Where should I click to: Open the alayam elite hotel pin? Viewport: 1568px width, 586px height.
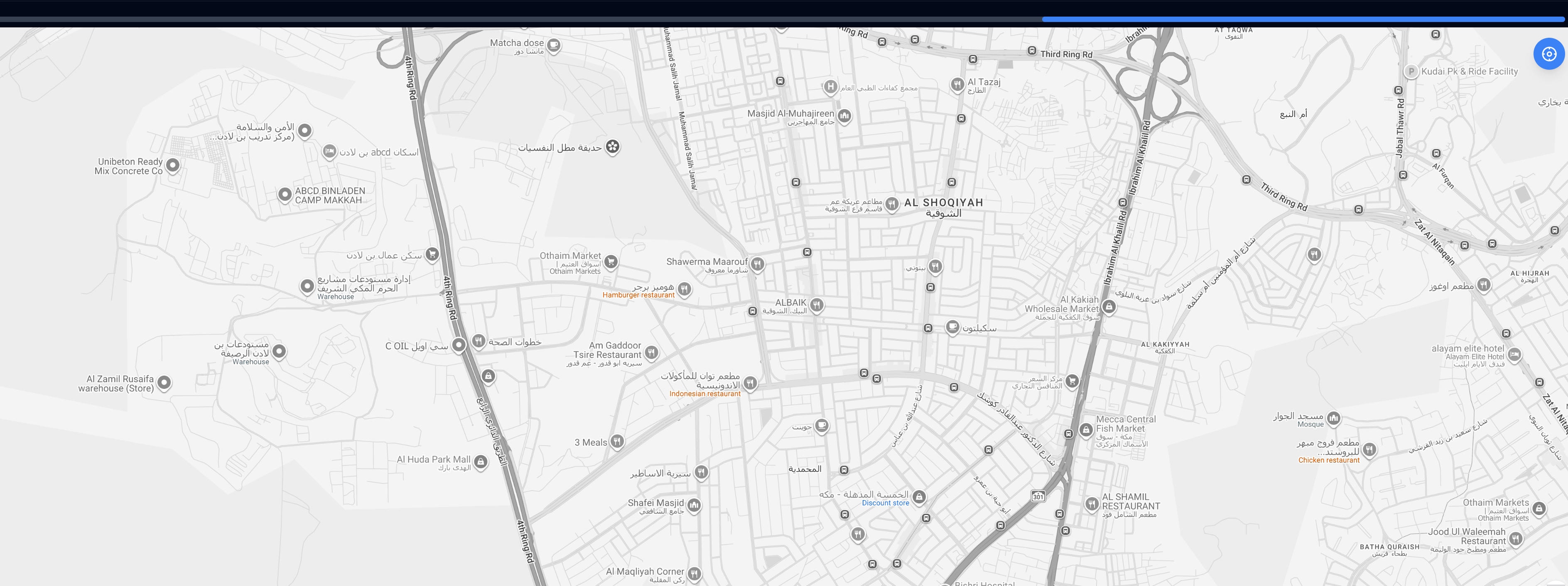[1514, 354]
